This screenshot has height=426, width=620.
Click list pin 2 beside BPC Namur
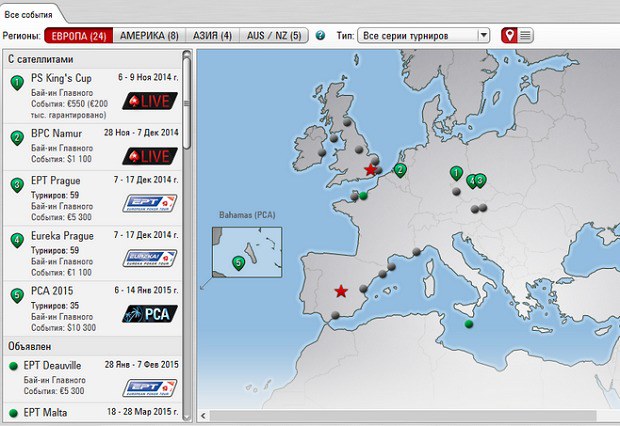point(17,138)
